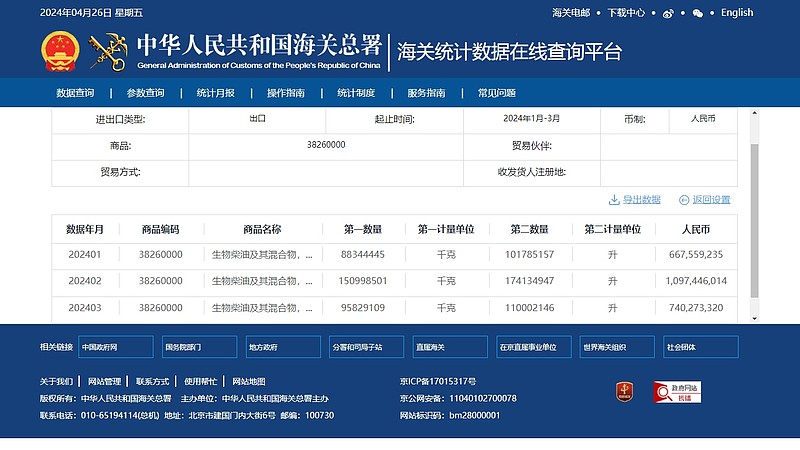Viewport: 800px width, 450px height.
Task: Open the WeChat icon in header
Action: click(697, 14)
